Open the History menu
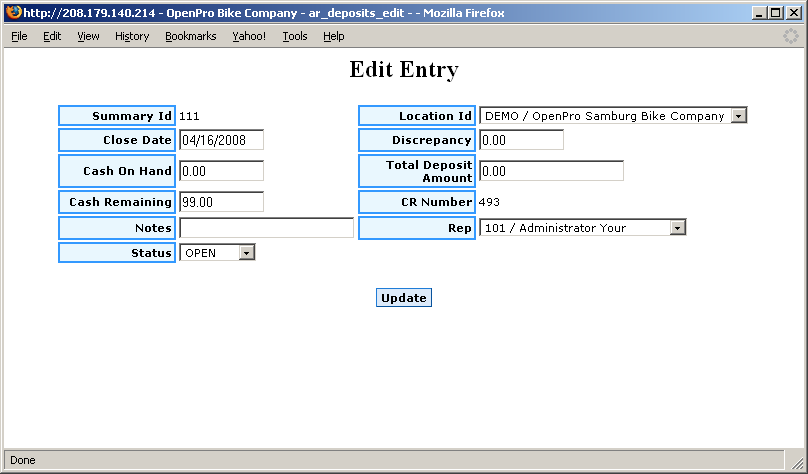Viewport: 808px width, 474px height. (x=132, y=36)
